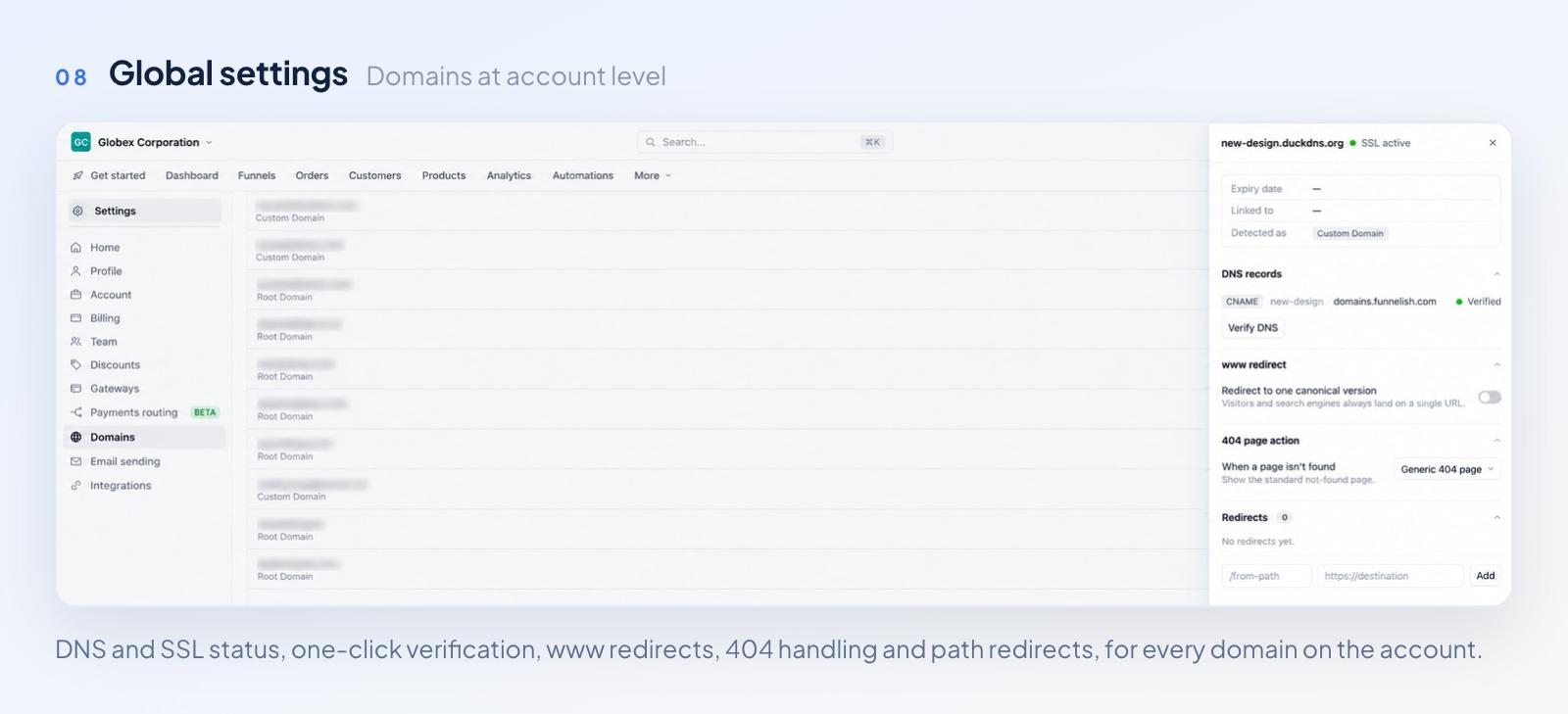
Task: Click the search input field
Action: 764,142
